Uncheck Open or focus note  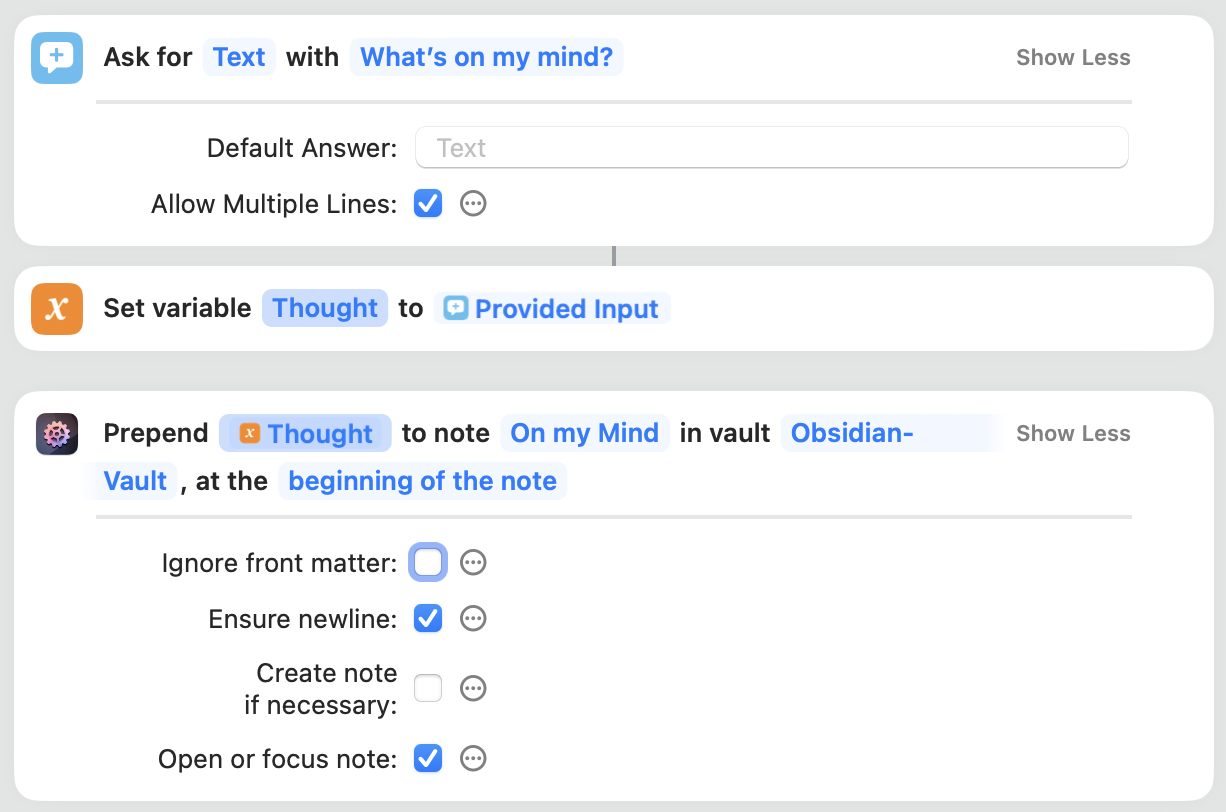(428, 759)
